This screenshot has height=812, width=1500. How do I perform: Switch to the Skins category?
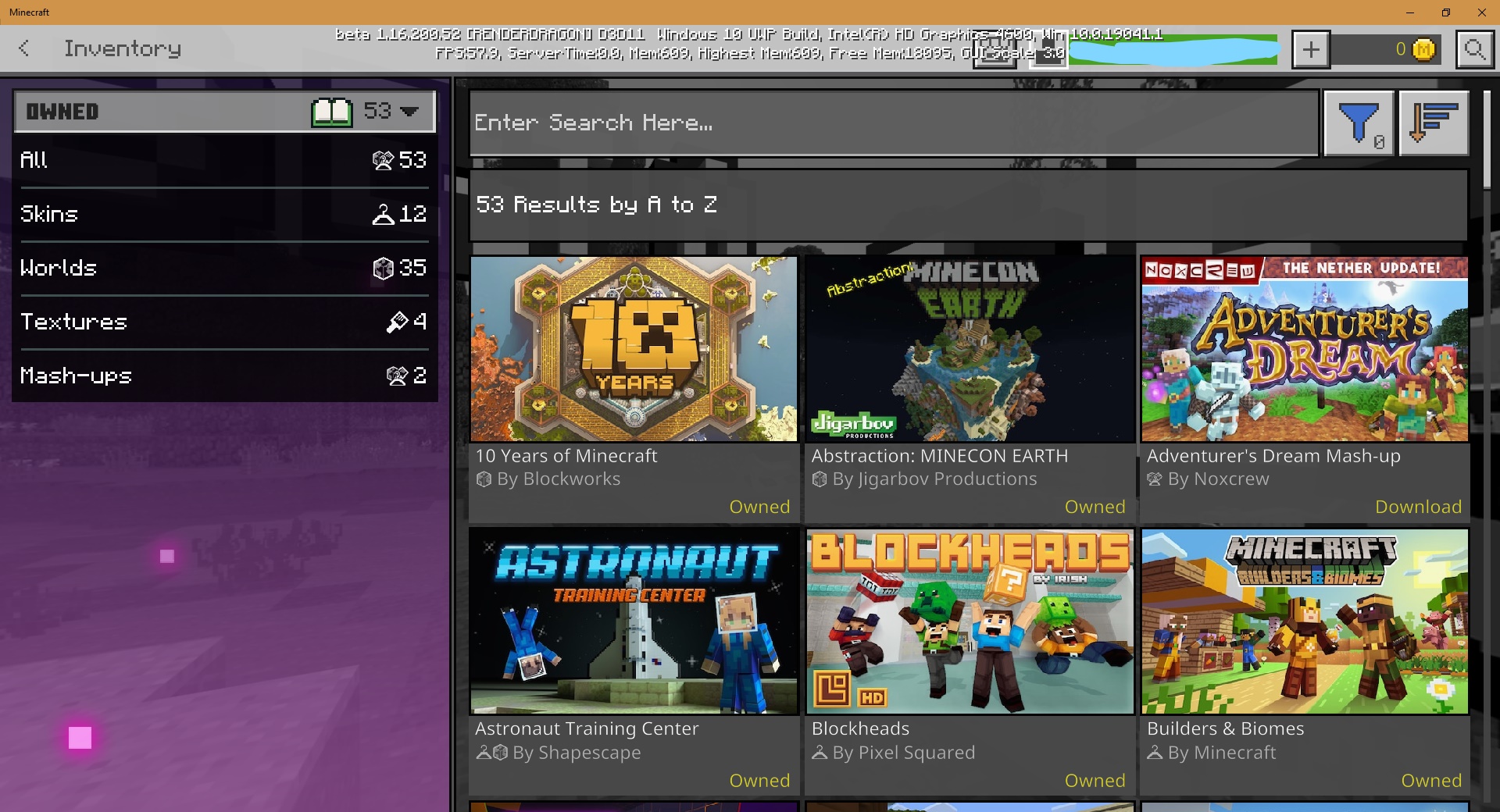coord(224,214)
